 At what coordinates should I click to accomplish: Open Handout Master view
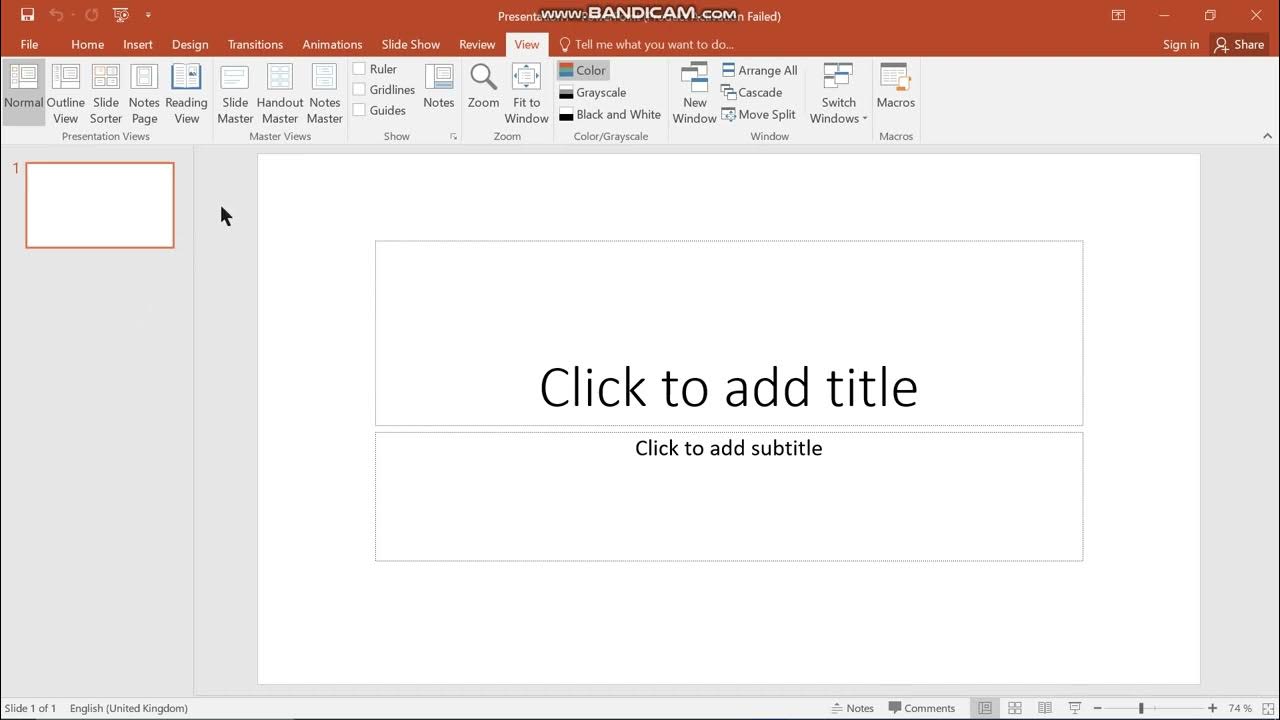tap(280, 92)
